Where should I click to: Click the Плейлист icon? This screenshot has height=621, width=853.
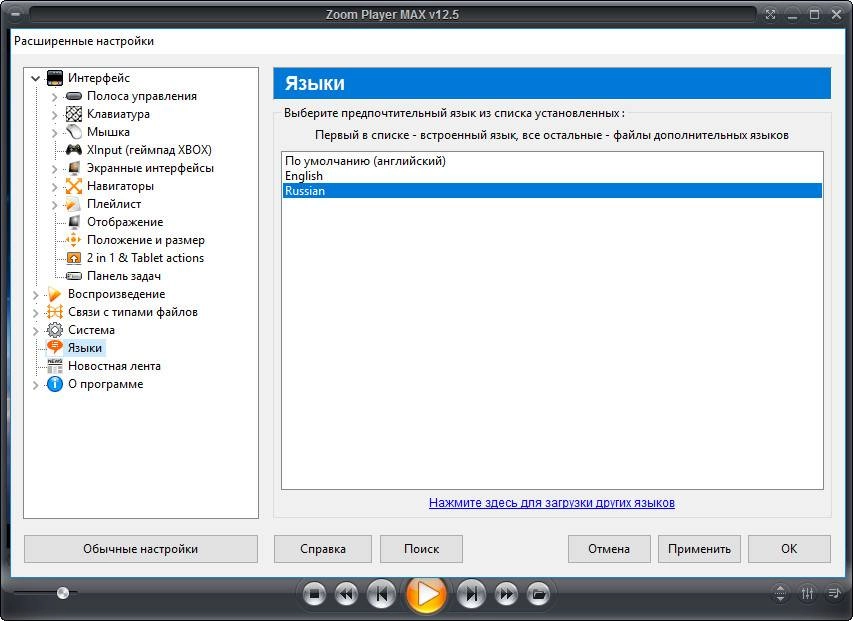tap(73, 204)
